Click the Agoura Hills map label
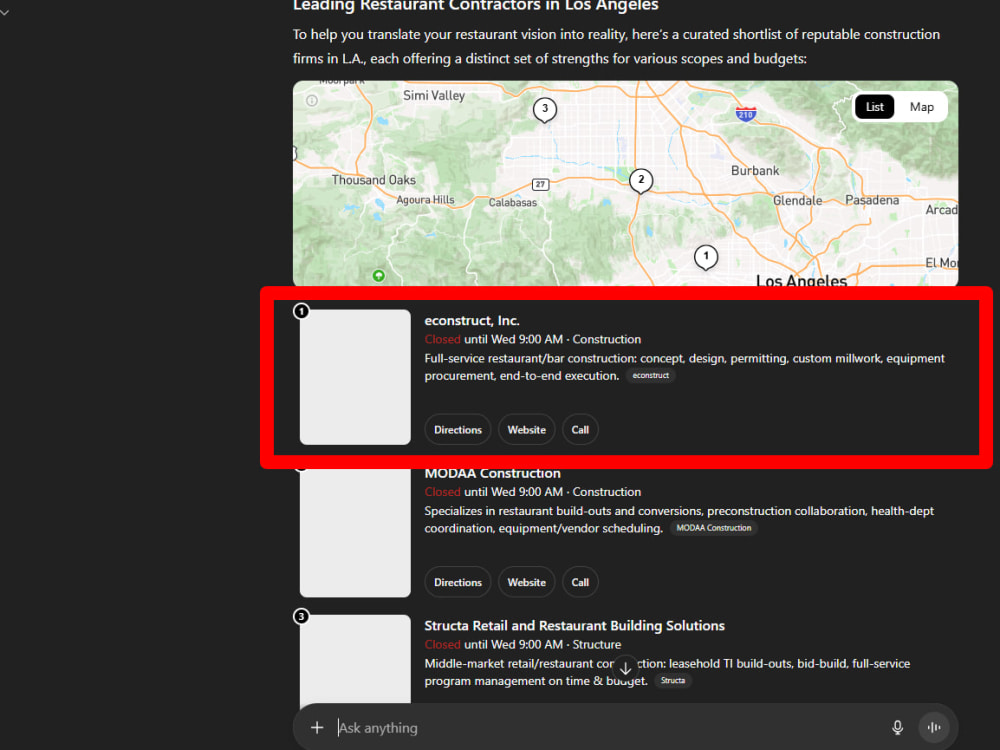Screen dimensions: 1000x750 point(425,200)
